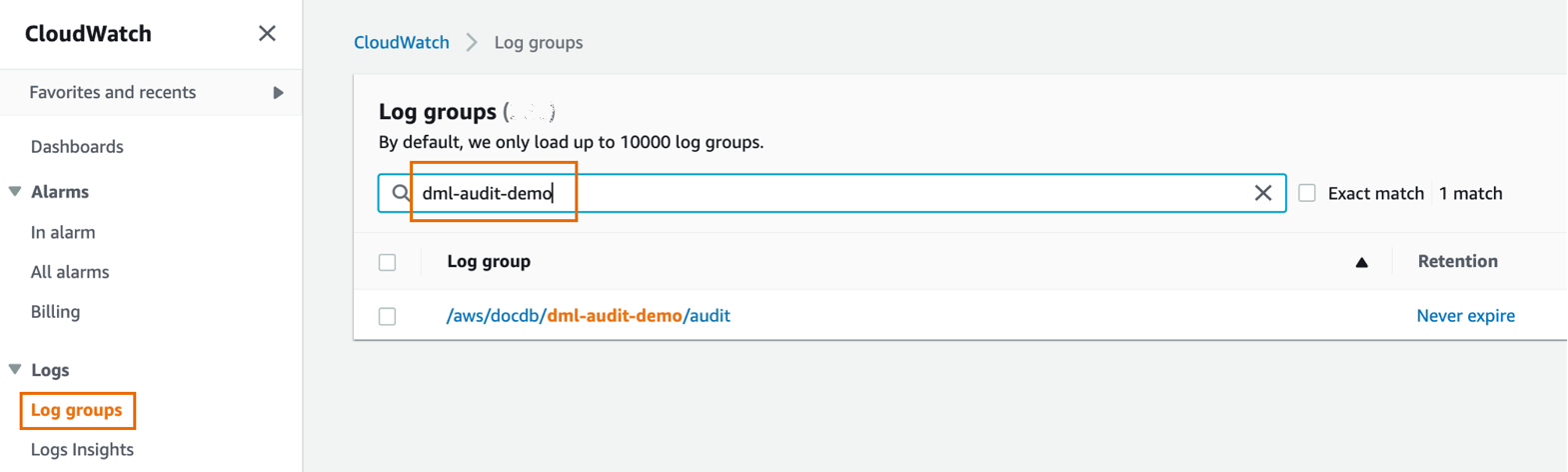
Task: Open /aws/docdb/dml-audit-demo/audit log group
Action: point(588,315)
